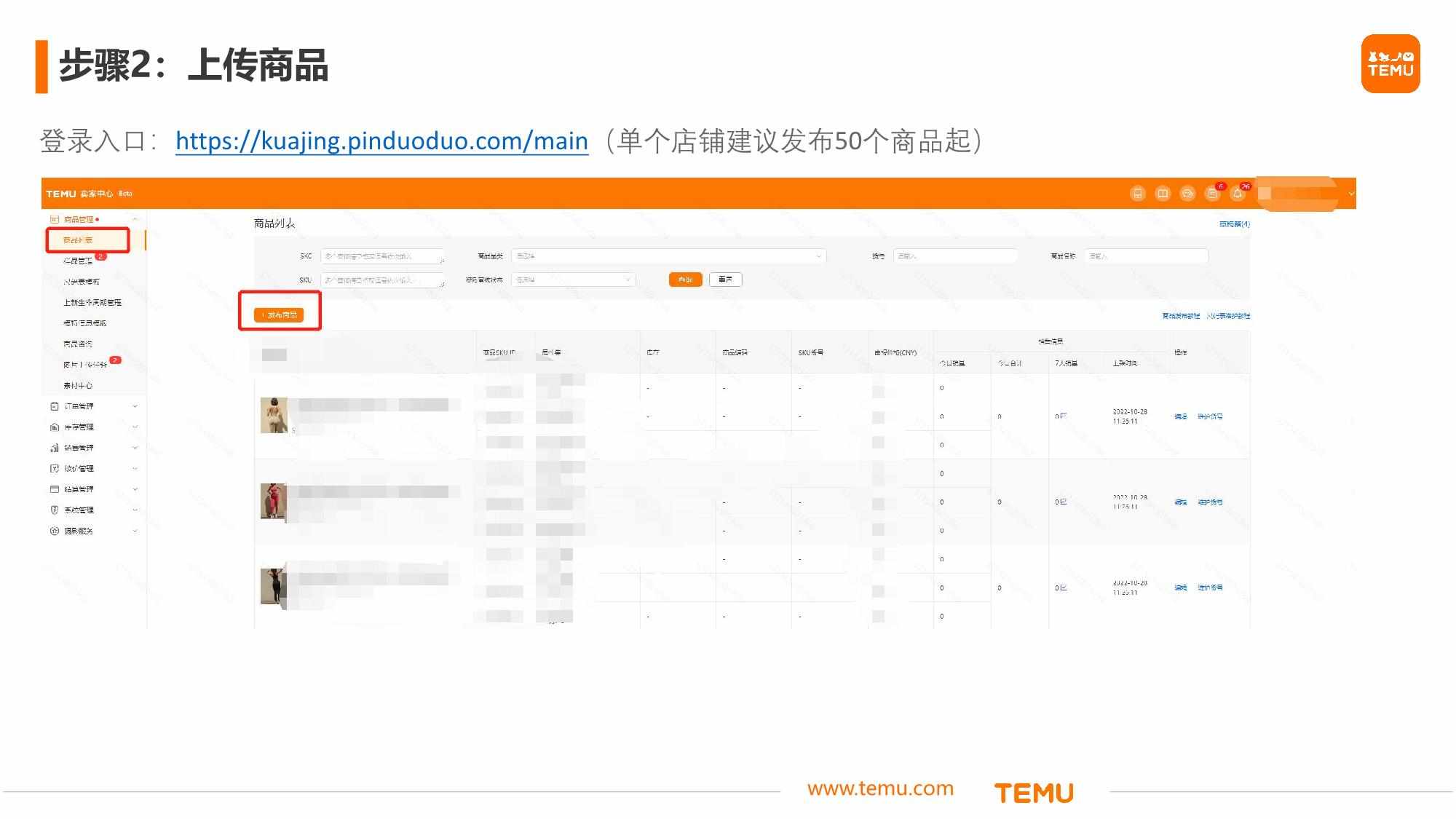Click the 库存管理 warehouse icon
1456x819 pixels.
(x=54, y=427)
